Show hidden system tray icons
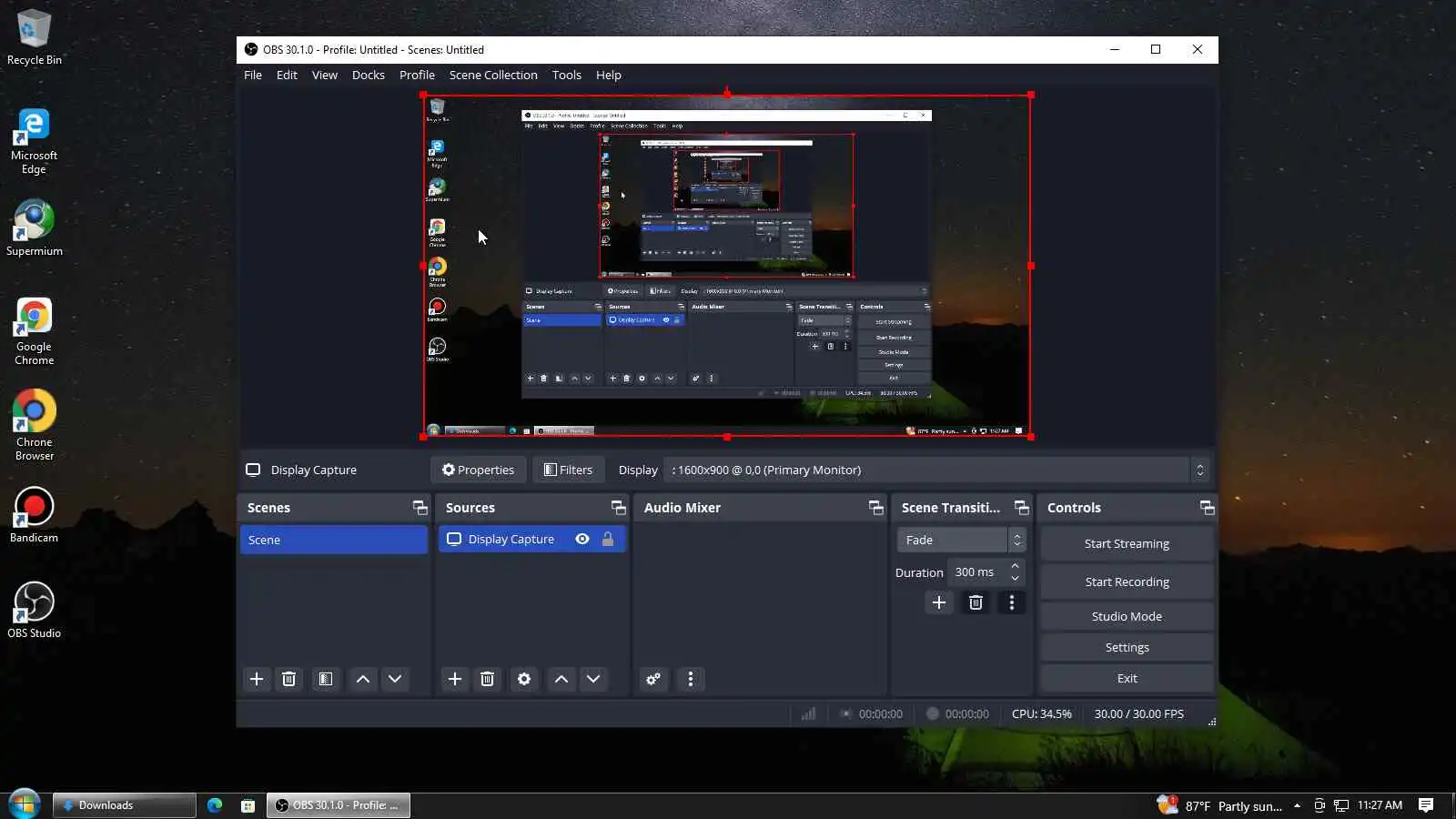 click(1297, 805)
